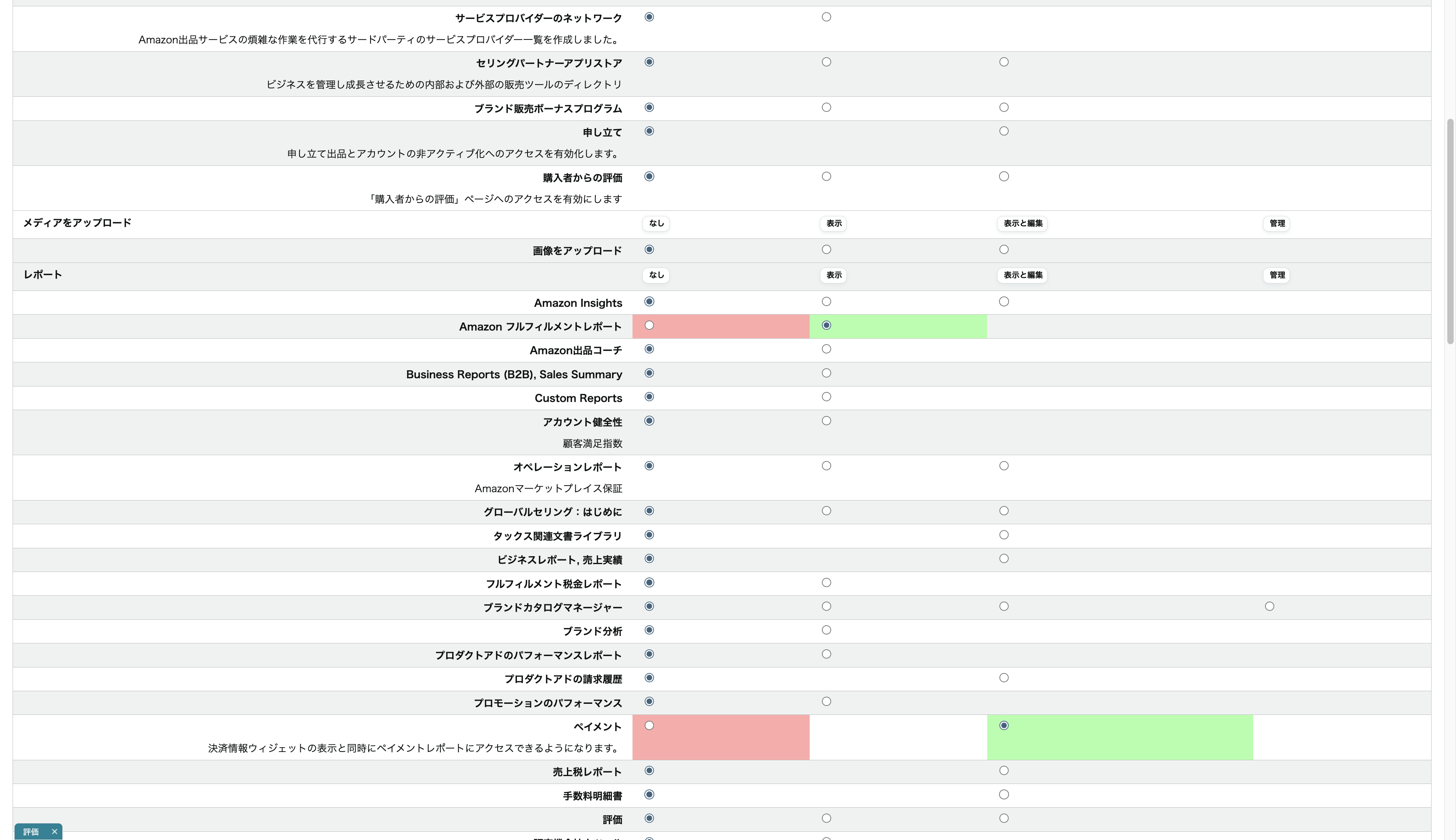
Task: Enable 表示と編集 for 申し立て
Action: (1004, 131)
